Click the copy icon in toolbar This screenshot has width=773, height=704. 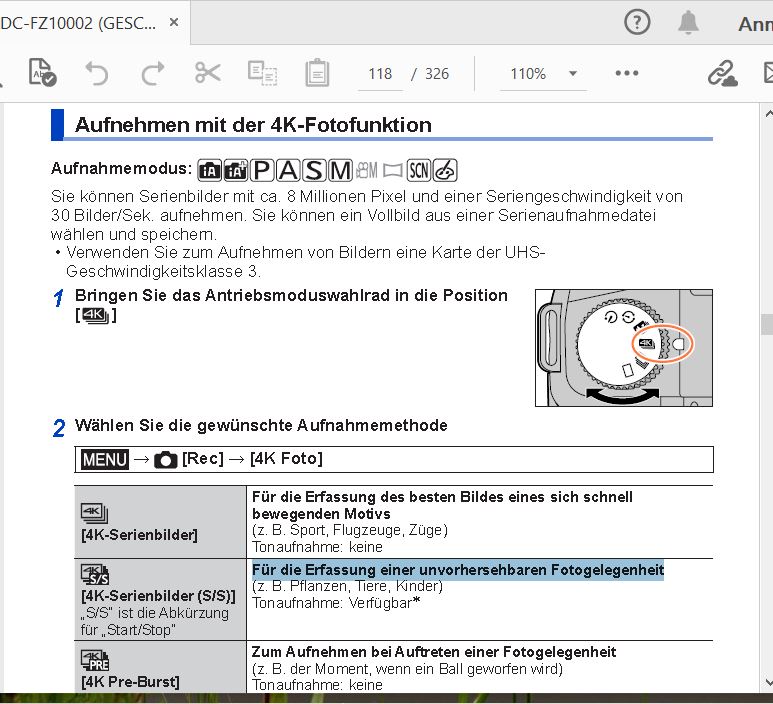pyautogui.click(x=262, y=73)
